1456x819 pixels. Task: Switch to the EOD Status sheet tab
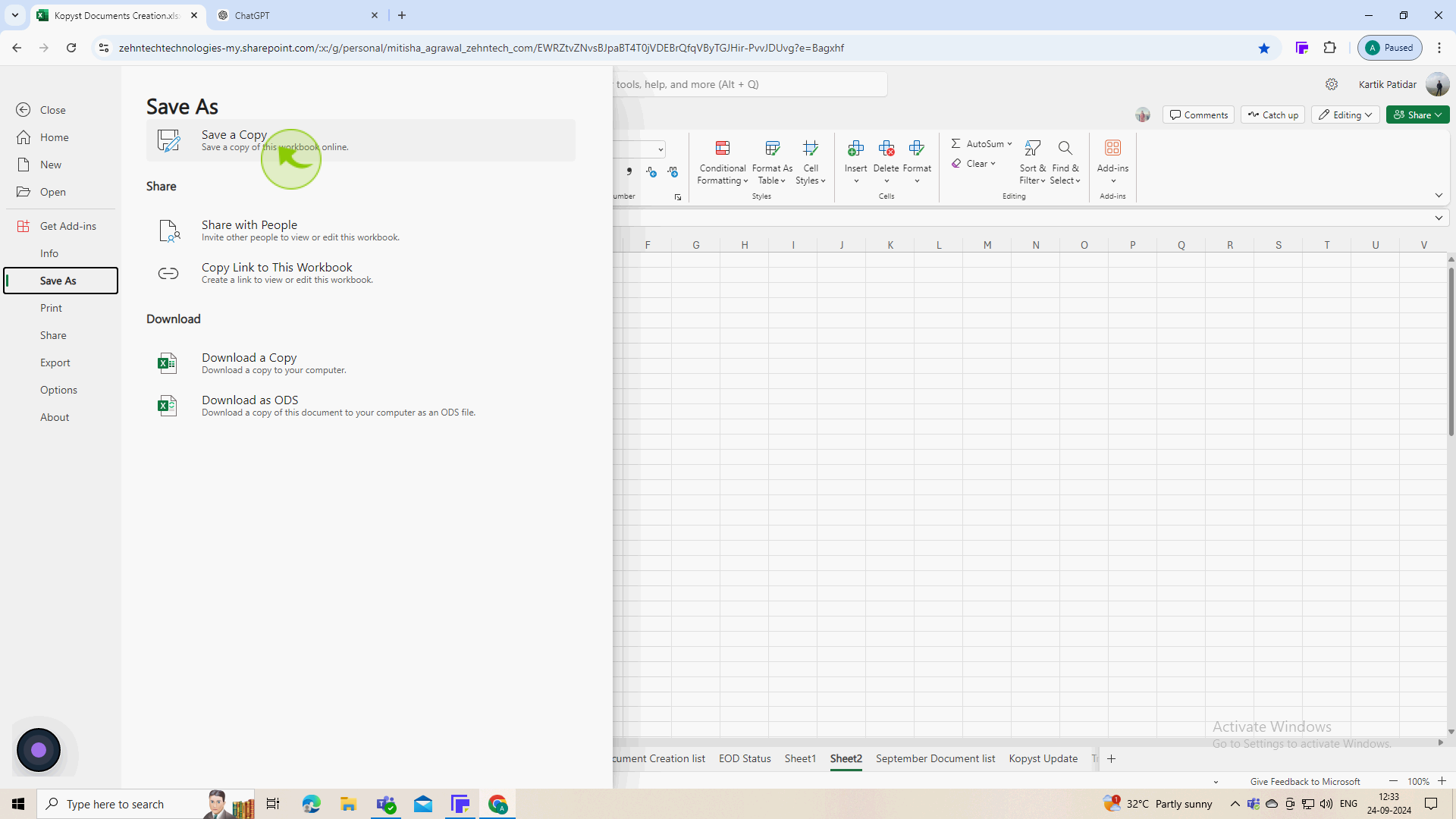pos(745,758)
